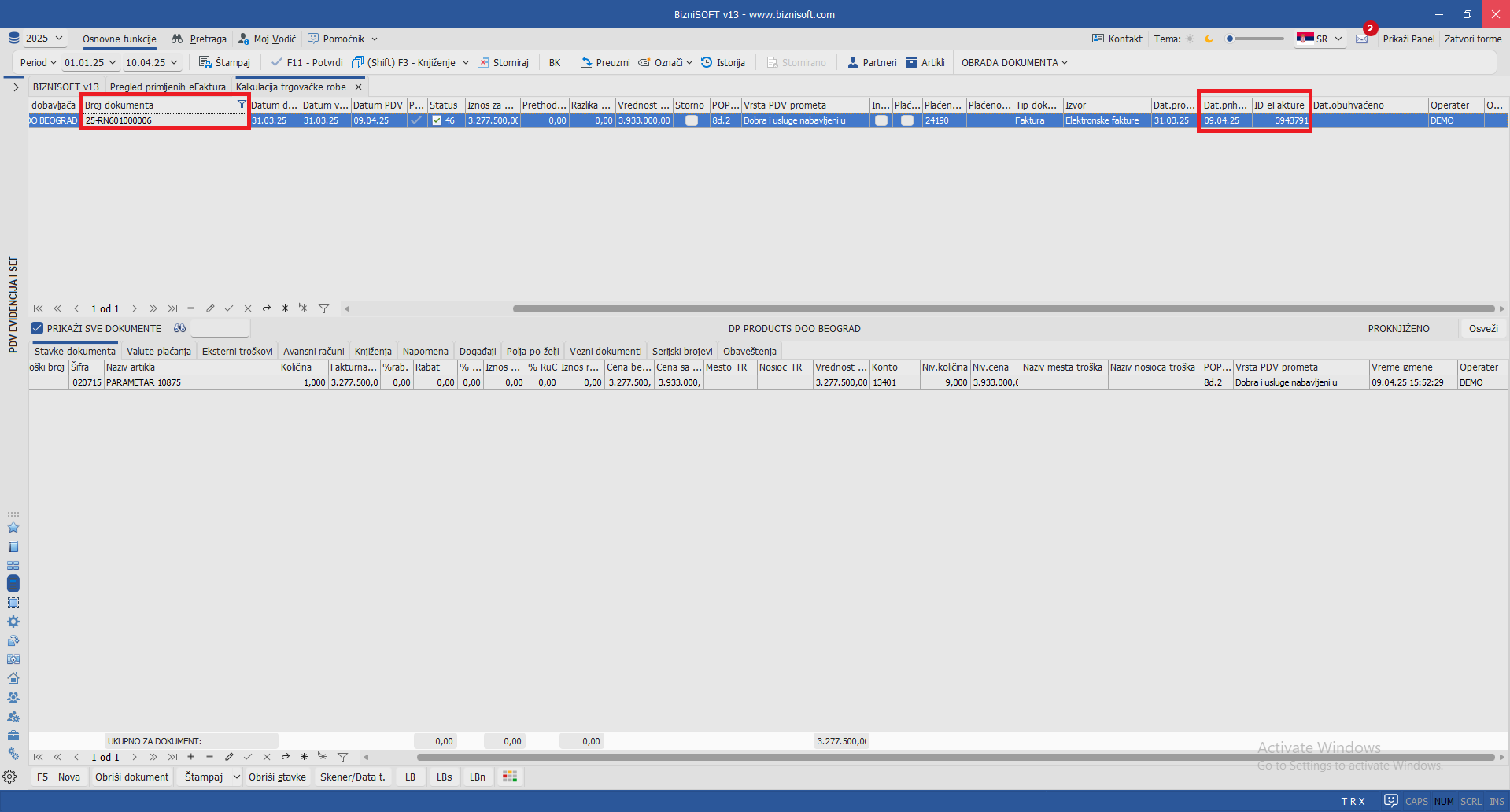Uncheck PRIKAŽI SVE DOKUMENTE checkbox

(x=37, y=328)
